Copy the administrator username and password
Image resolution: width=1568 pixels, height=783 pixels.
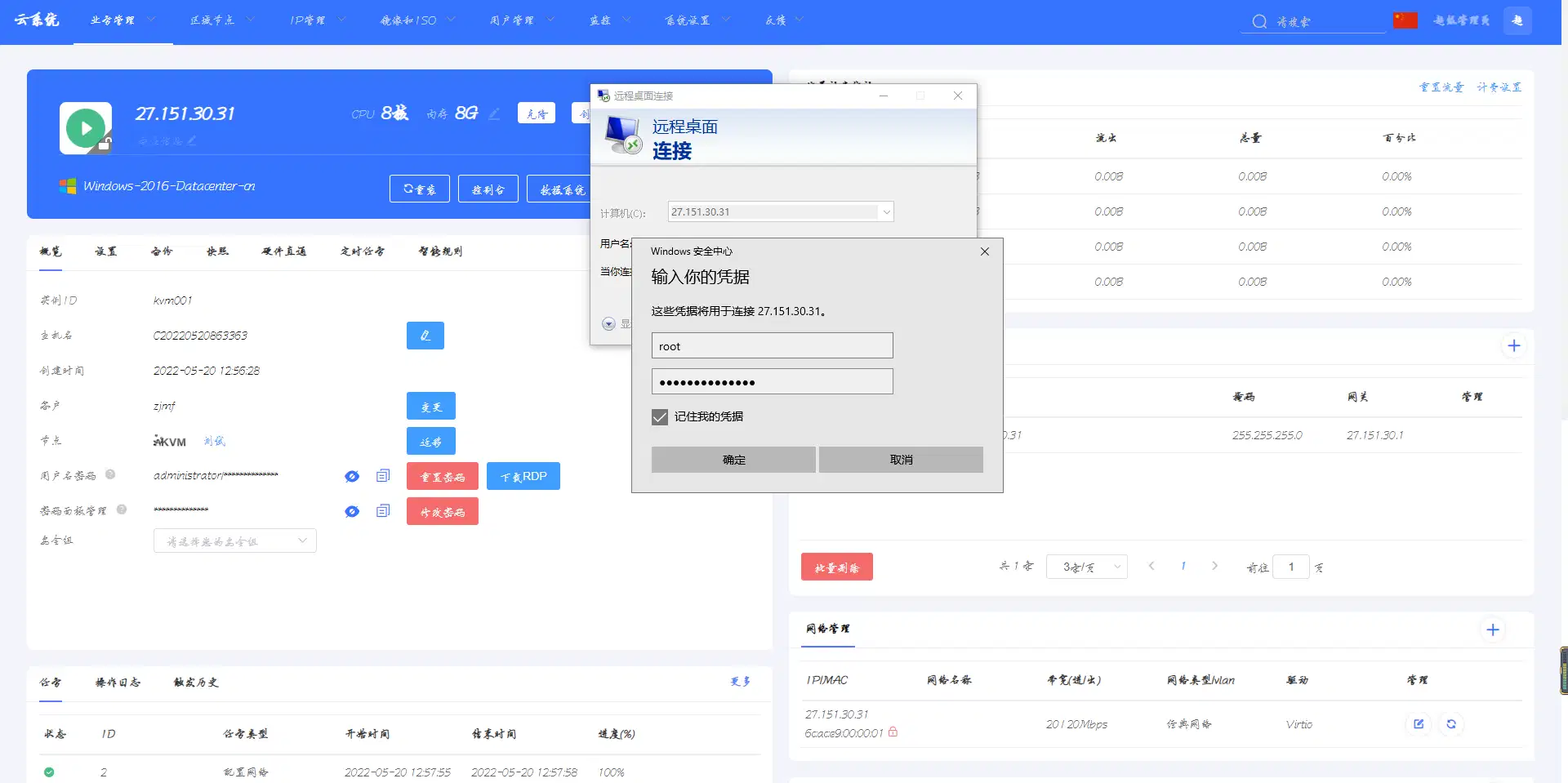point(383,476)
